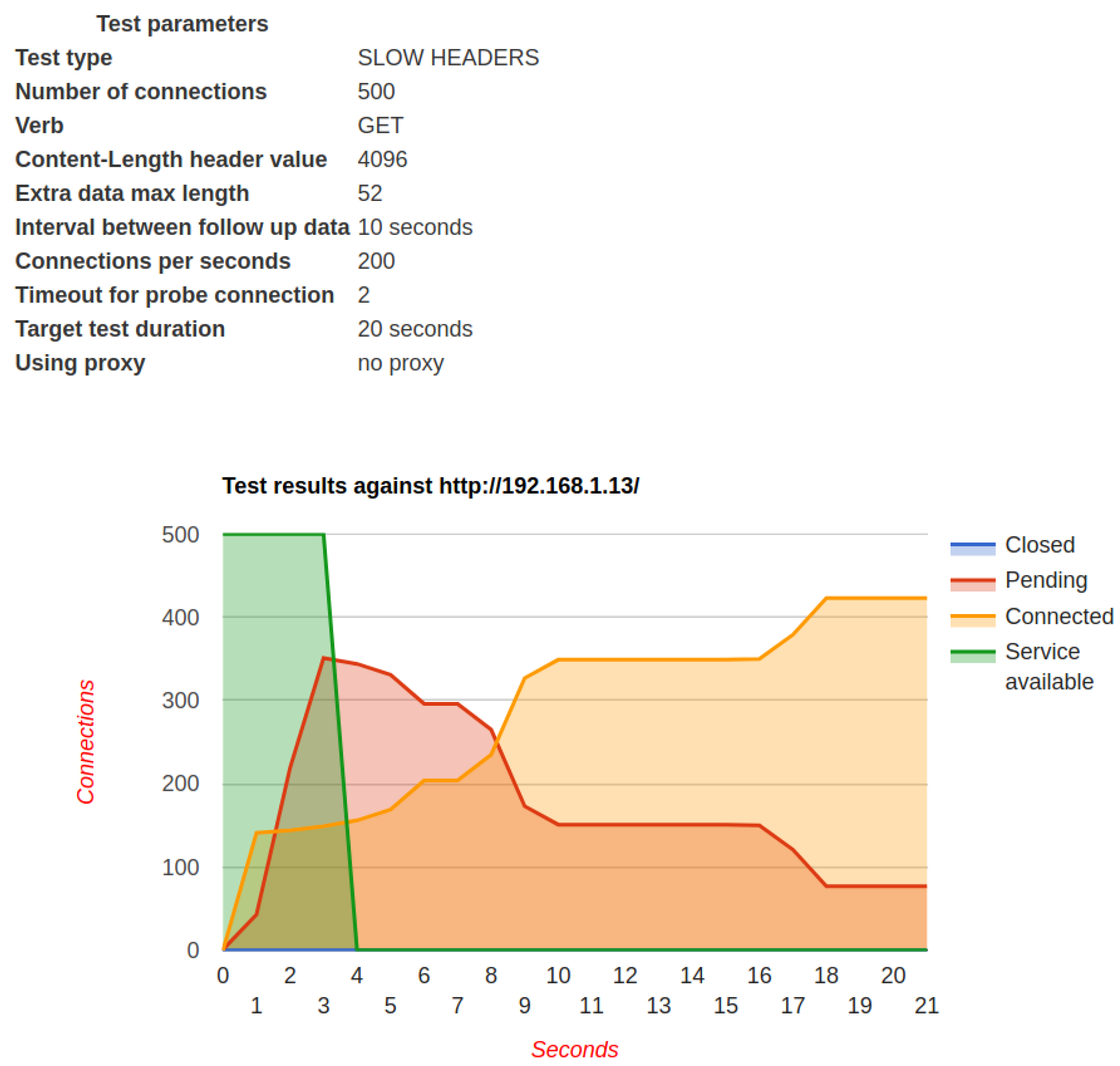Select the 'no proxy' value
Image resolution: width=1120 pixels, height=1066 pixels.
401,364
